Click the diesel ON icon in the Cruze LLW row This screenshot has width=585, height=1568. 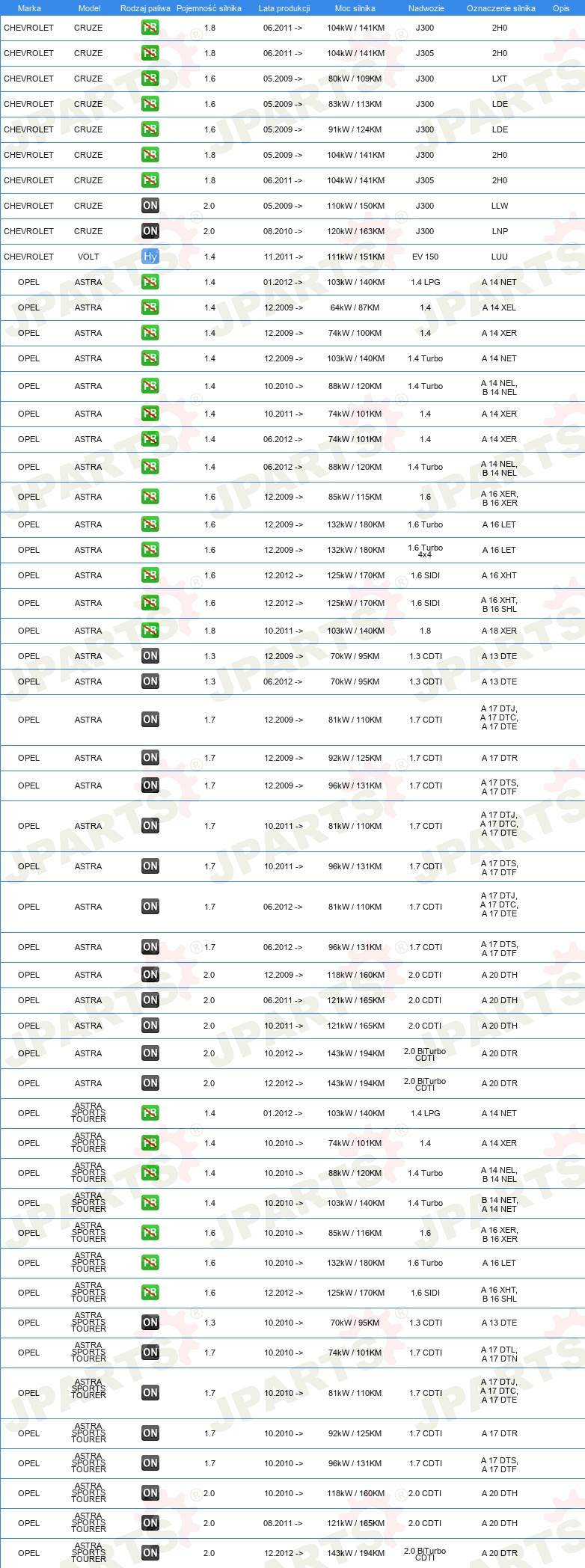[150, 206]
